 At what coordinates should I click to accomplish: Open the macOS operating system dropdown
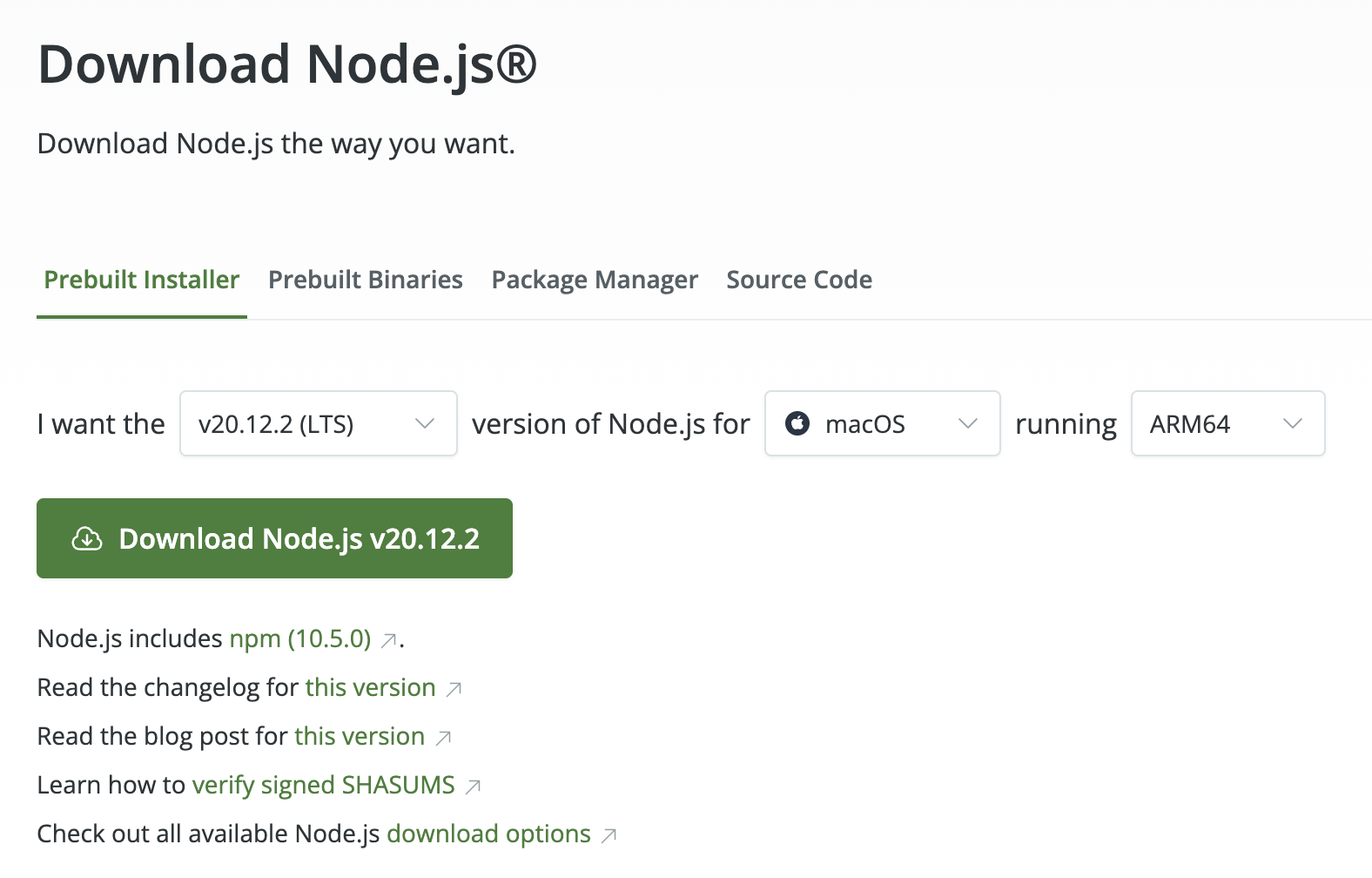(x=882, y=424)
